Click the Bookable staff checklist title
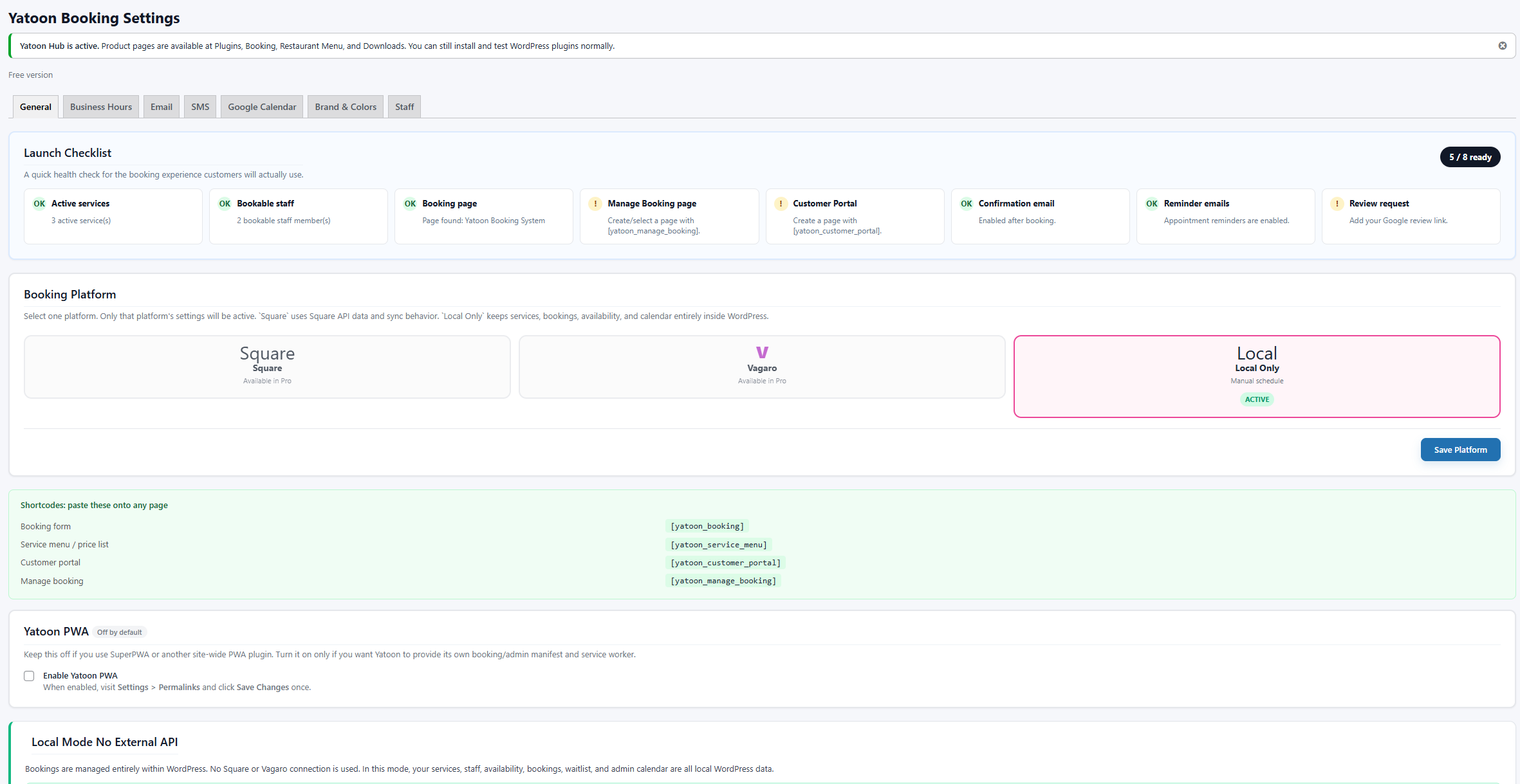 265,203
